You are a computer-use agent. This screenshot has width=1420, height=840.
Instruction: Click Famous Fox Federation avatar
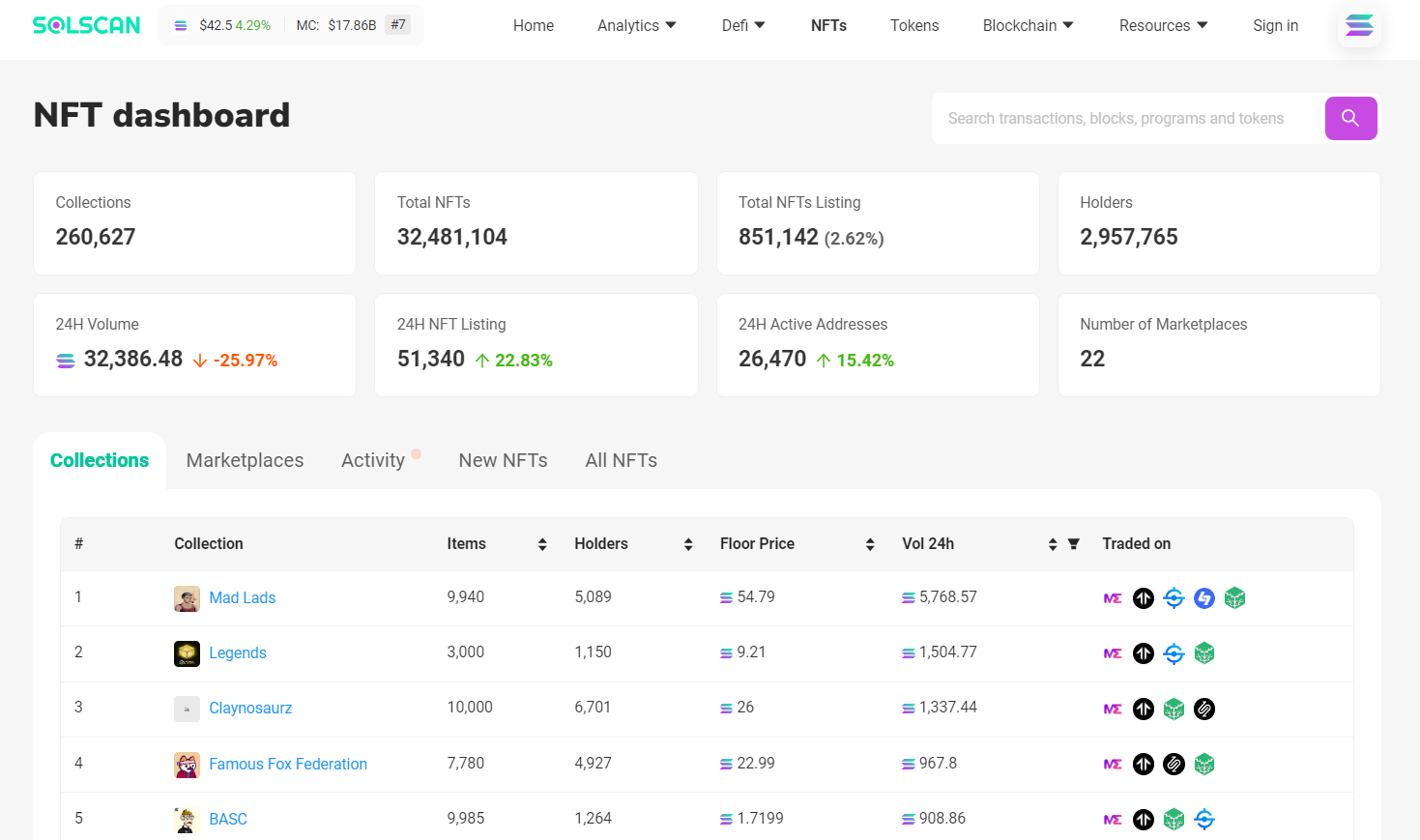click(x=187, y=765)
